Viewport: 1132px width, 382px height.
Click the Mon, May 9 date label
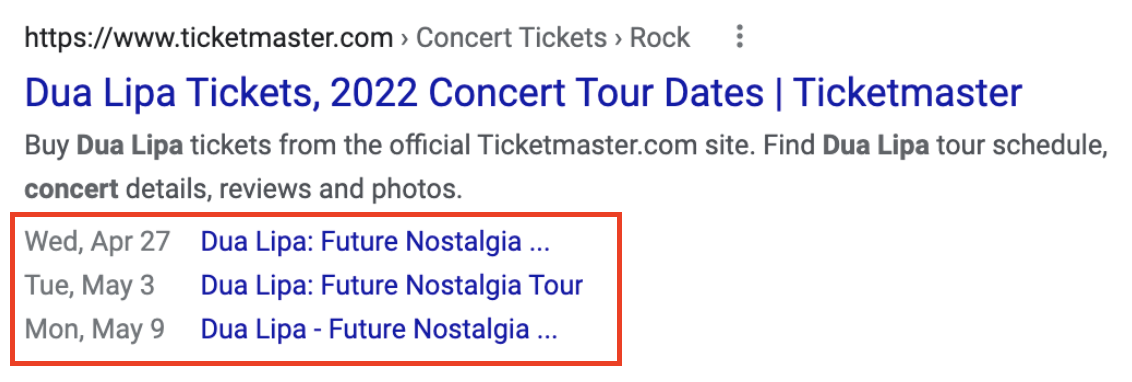(x=95, y=330)
